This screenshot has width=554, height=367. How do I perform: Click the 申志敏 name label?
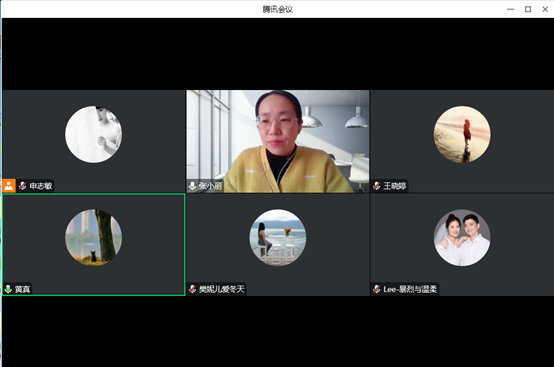(41, 186)
